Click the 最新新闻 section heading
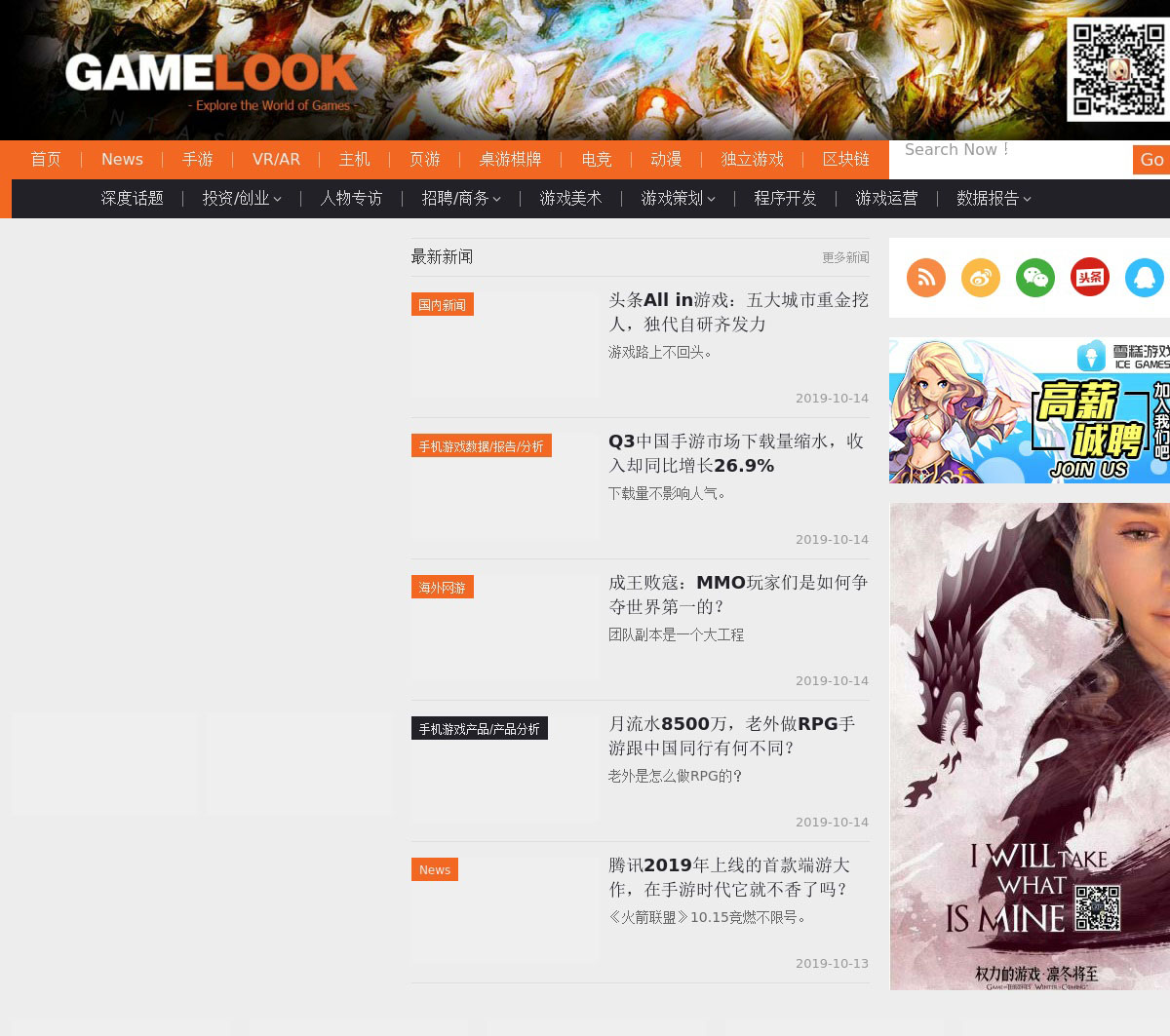 (x=442, y=256)
